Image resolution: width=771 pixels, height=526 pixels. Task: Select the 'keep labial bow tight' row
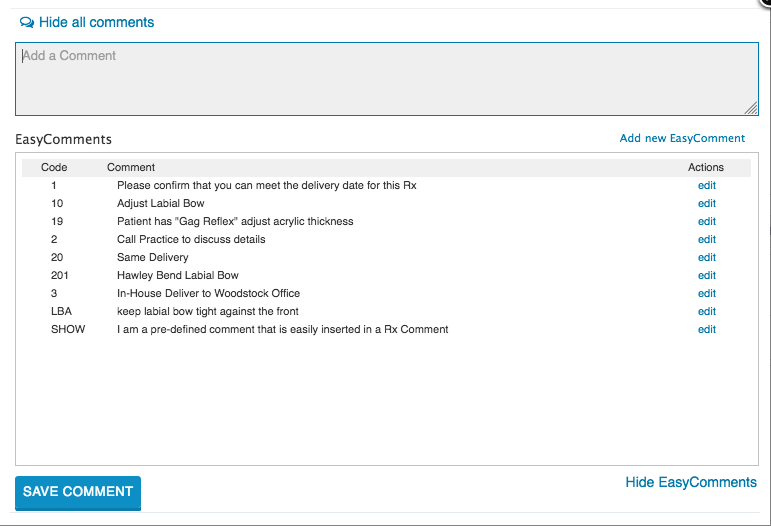(386, 312)
